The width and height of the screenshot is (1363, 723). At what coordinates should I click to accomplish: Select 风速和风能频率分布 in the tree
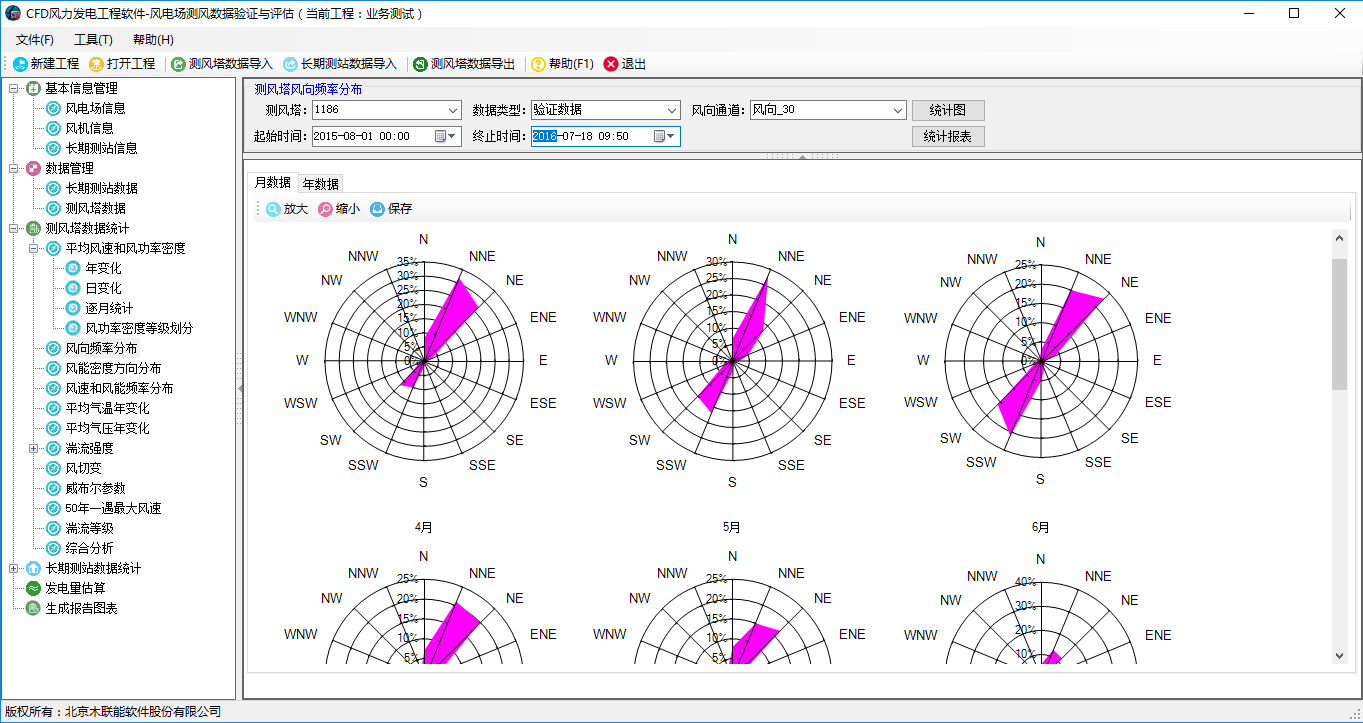tap(119, 388)
